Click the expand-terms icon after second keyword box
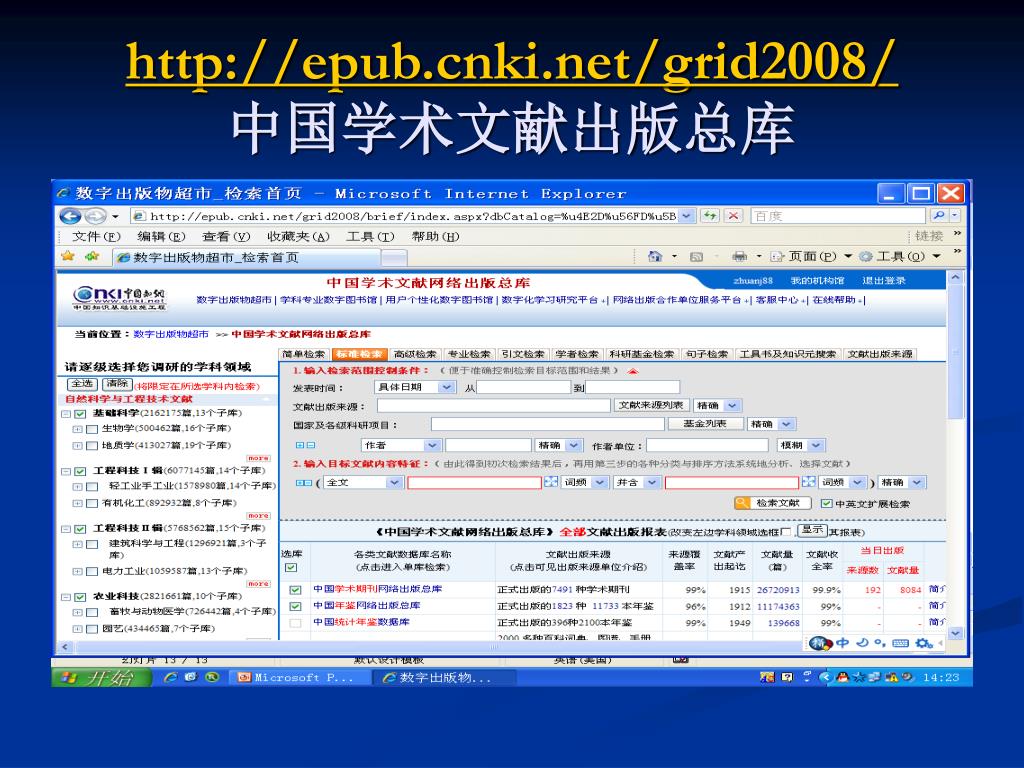Viewport: 1024px width, 768px height. point(808,482)
